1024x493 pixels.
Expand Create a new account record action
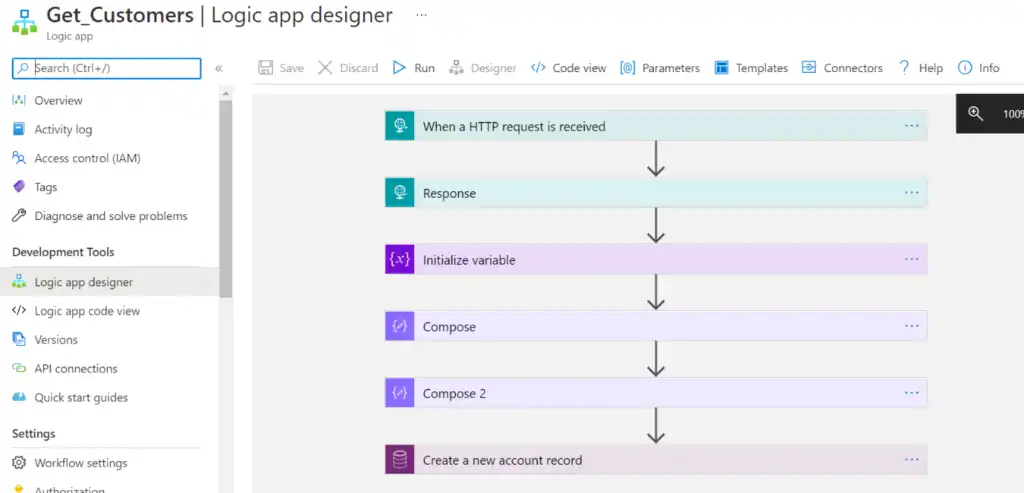[x=656, y=459]
